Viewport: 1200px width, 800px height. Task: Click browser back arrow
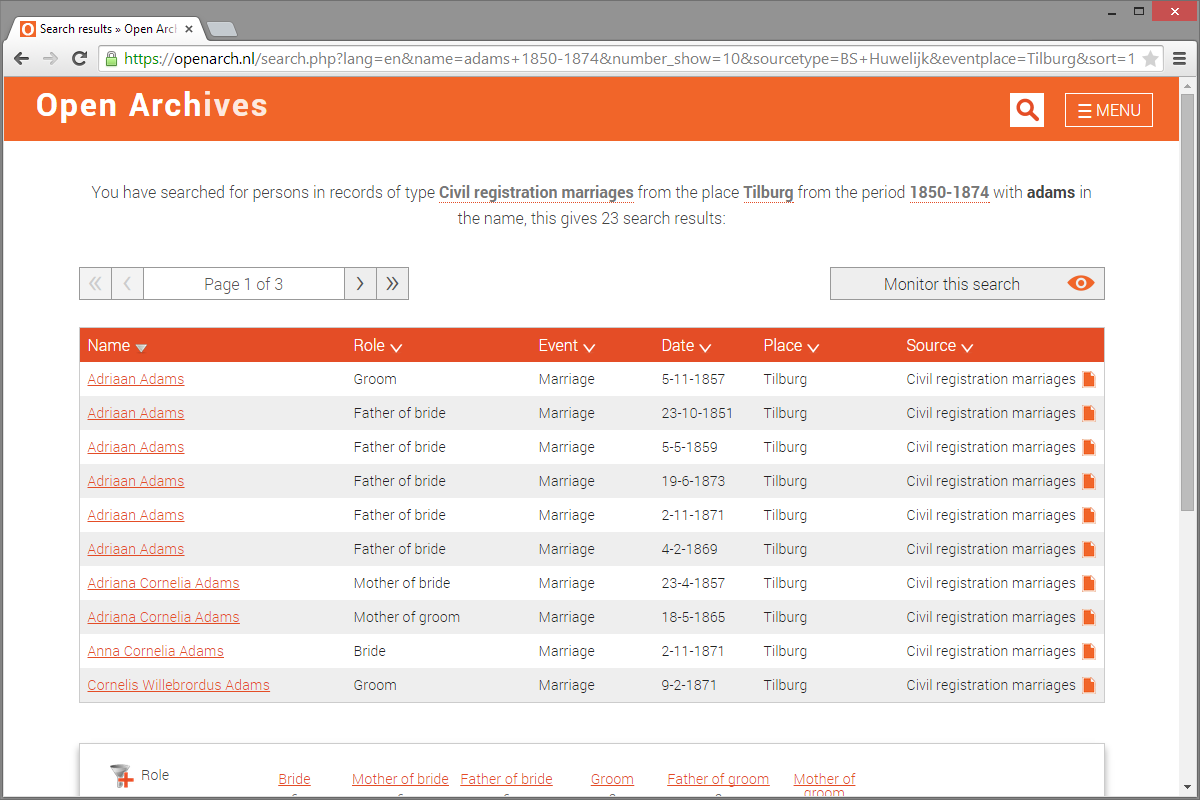pos(22,59)
